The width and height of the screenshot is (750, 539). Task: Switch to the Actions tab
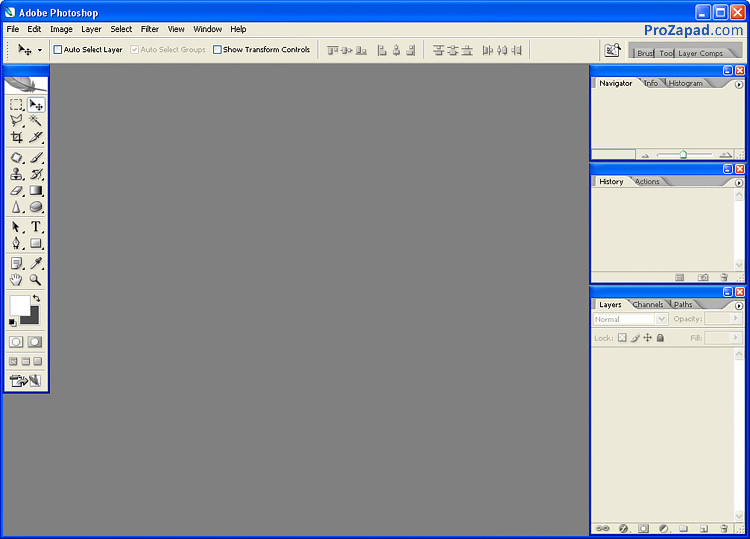click(x=647, y=182)
